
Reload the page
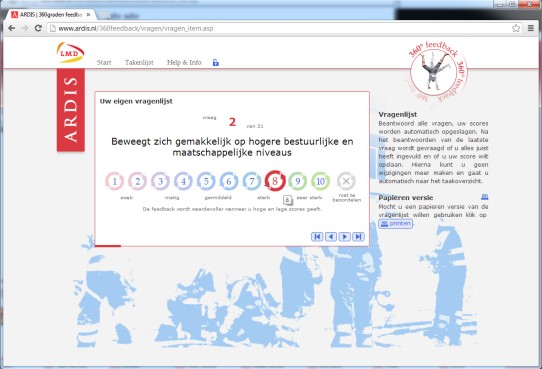pyautogui.click(x=38, y=28)
